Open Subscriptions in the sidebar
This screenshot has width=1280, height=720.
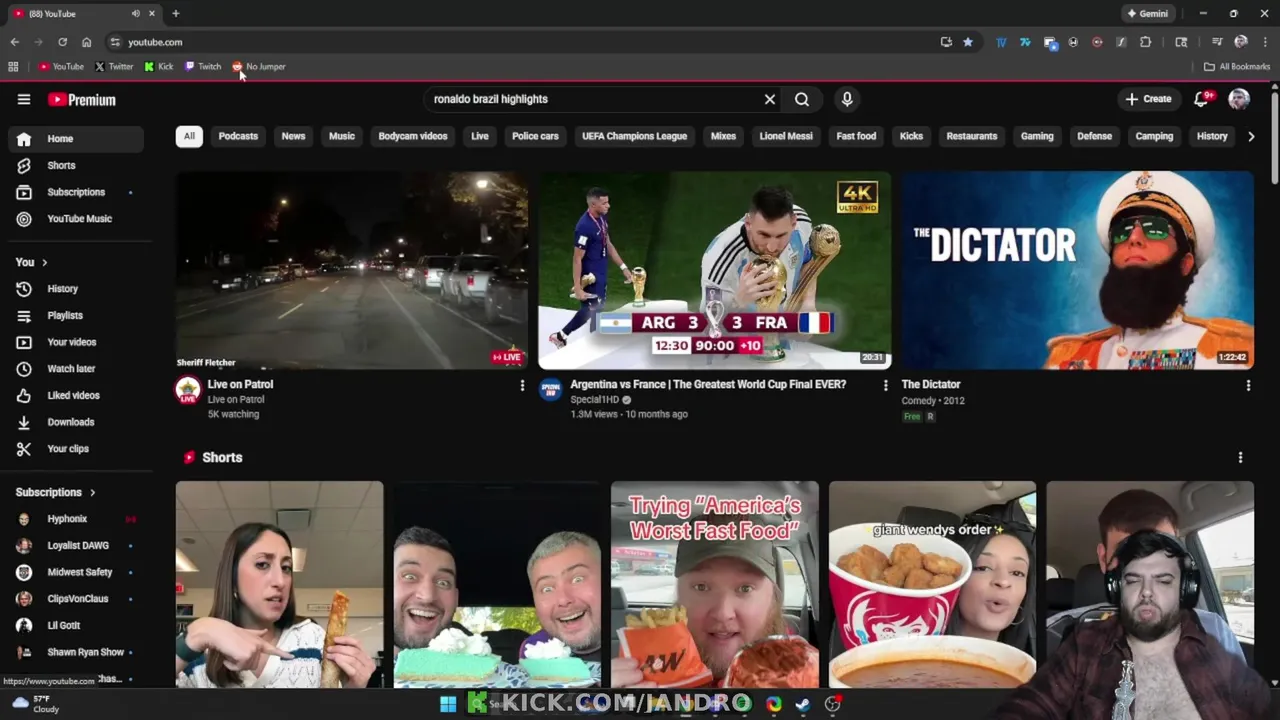pos(76,192)
